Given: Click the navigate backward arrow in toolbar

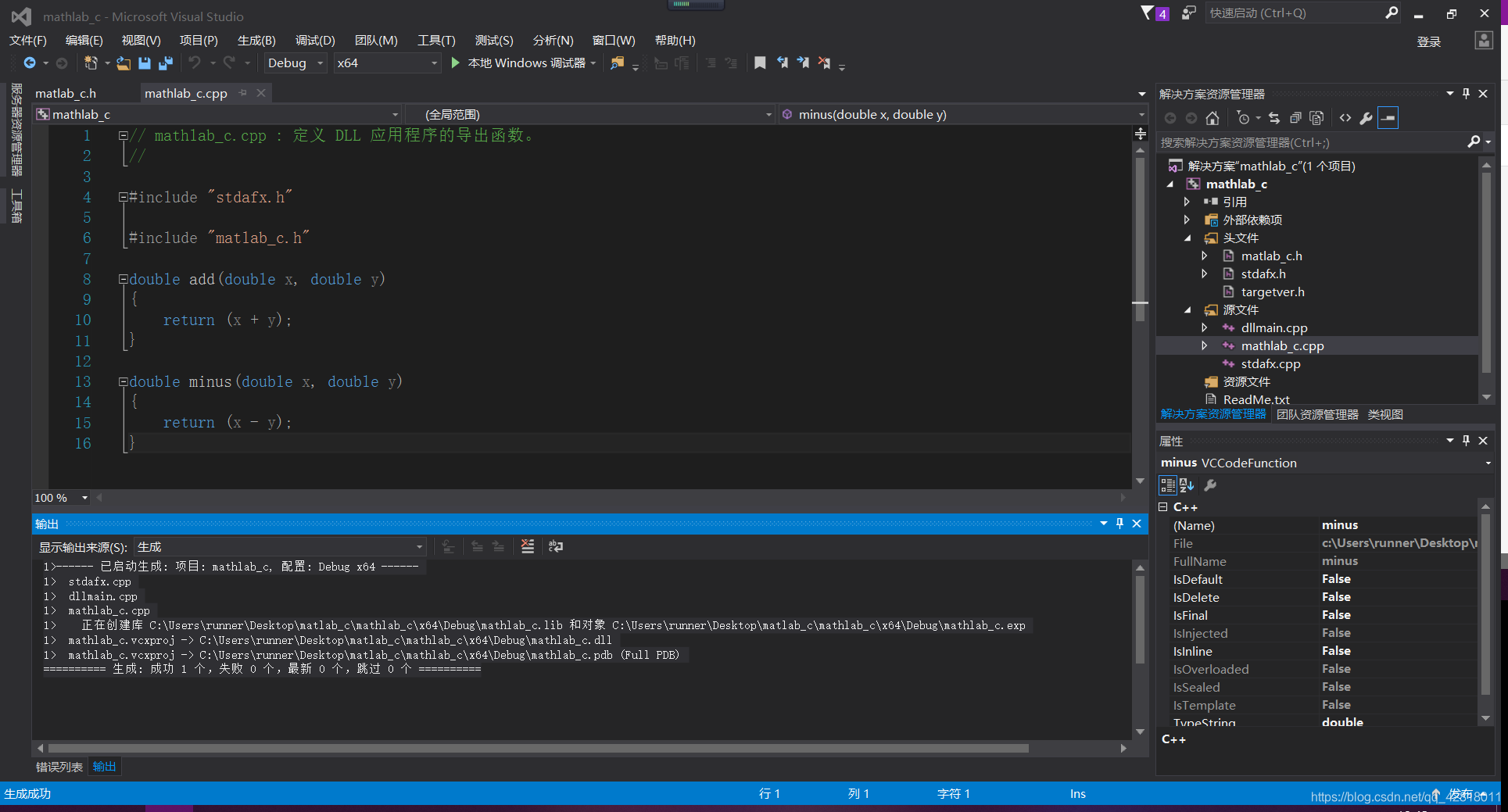Looking at the screenshot, I should (30, 63).
